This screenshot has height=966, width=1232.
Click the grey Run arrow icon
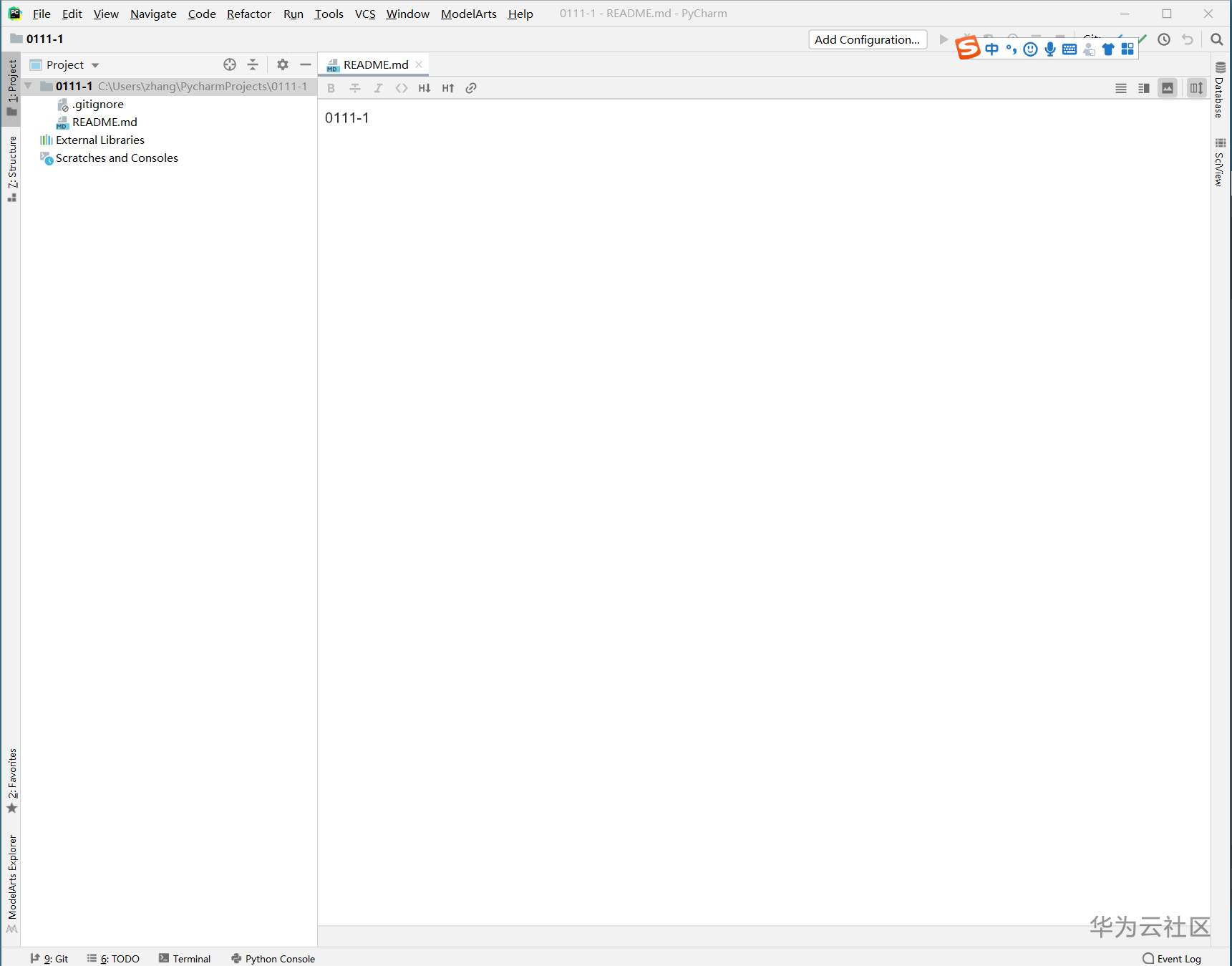[x=944, y=39]
